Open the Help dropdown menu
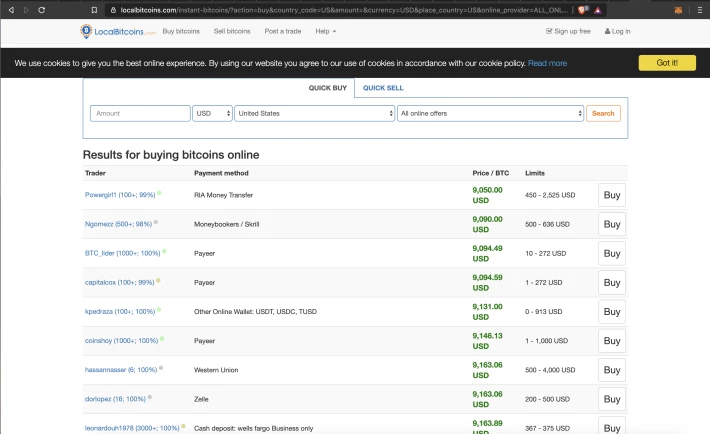 pyautogui.click(x=326, y=31)
